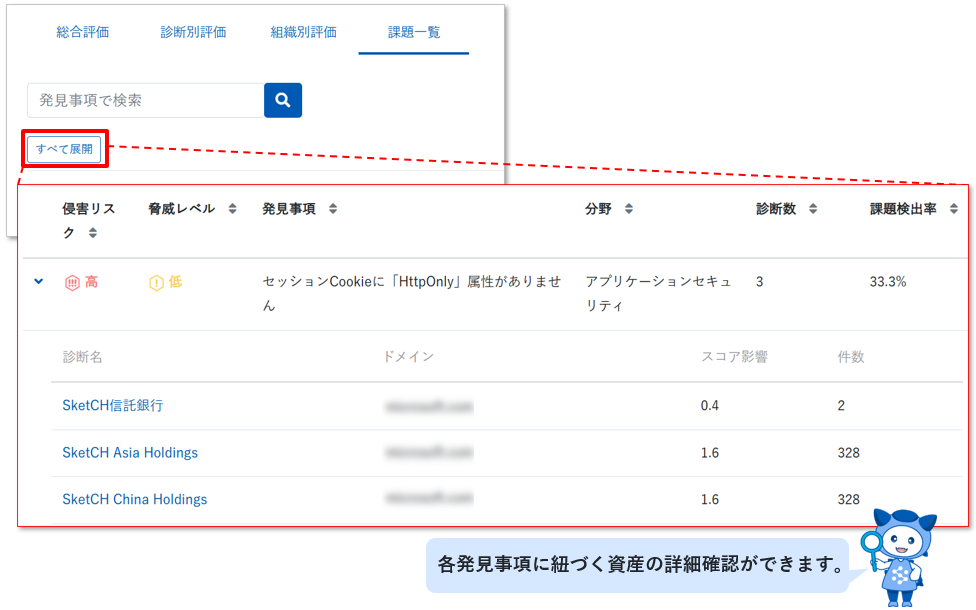The width and height of the screenshot is (976, 610).
Task: Open the SketCH China Holdings link
Action: (x=134, y=499)
